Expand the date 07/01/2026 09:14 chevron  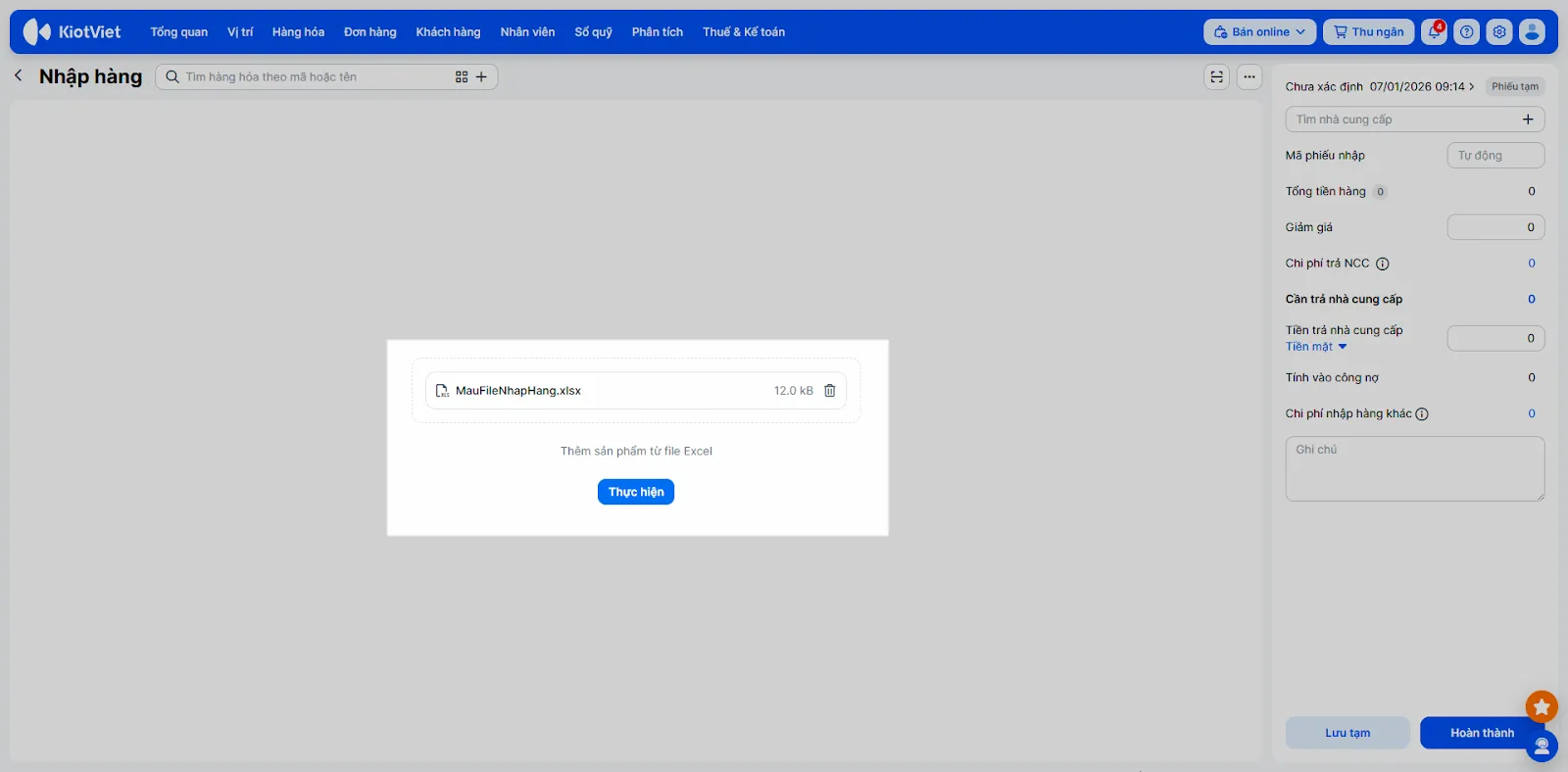1471,87
